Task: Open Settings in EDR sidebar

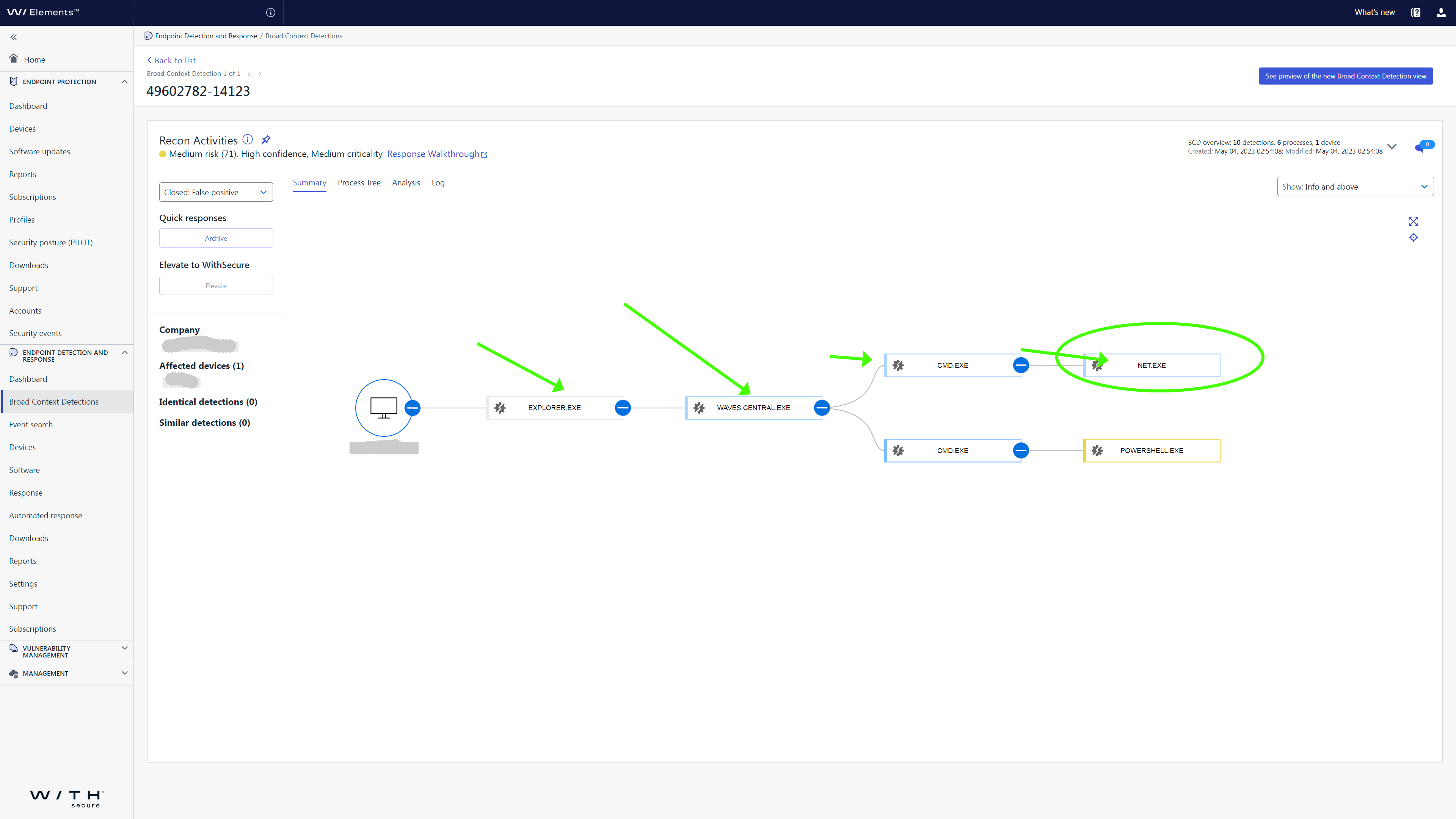Action: pos(23,584)
